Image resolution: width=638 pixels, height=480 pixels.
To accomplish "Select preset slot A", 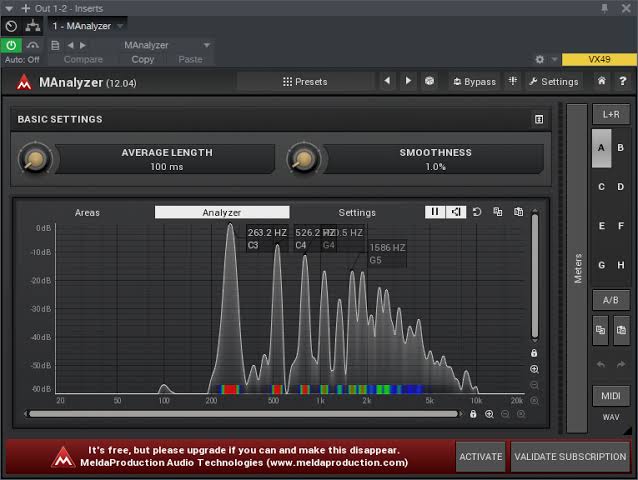I will [601, 148].
